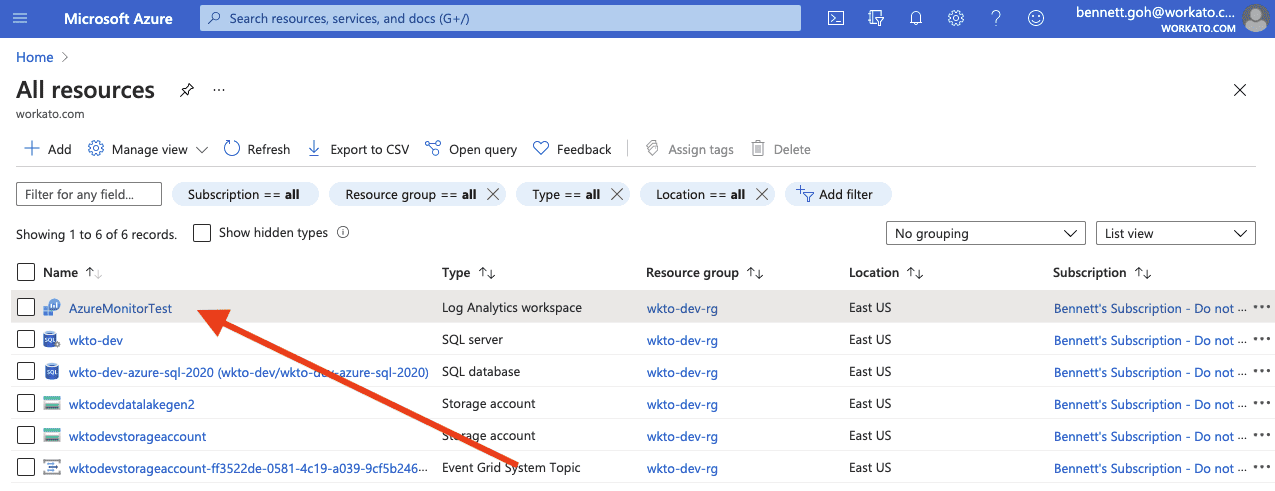Select the AzureMonitorTest row checkbox
Image resolution: width=1275 pixels, height=491 pixels.
pyautogui.click(x=26, y=308)
